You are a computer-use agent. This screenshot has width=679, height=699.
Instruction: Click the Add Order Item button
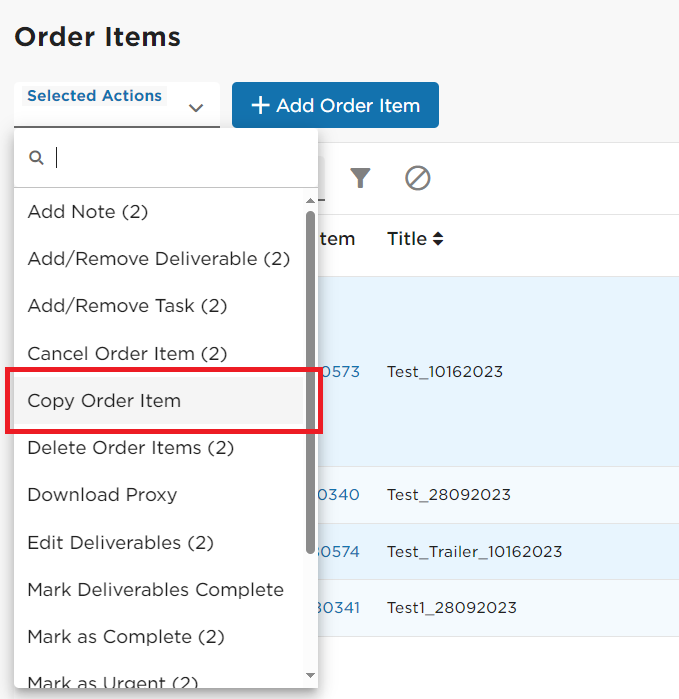click(x=335, y=105)
